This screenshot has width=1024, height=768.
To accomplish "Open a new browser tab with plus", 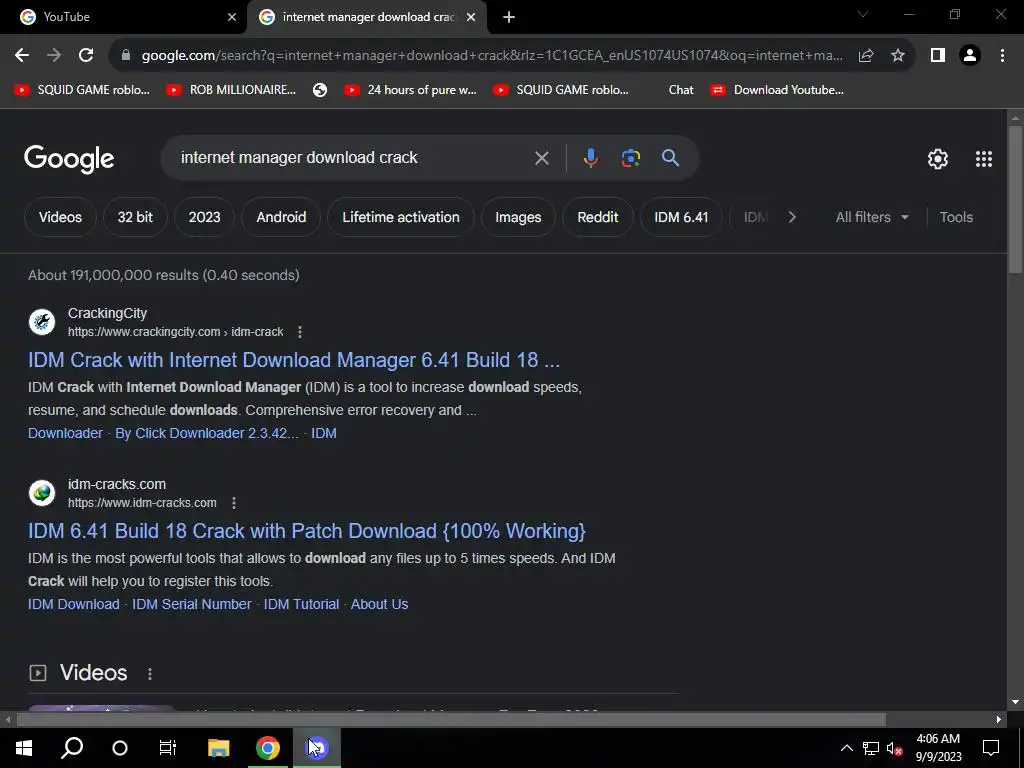I will 509,18.
